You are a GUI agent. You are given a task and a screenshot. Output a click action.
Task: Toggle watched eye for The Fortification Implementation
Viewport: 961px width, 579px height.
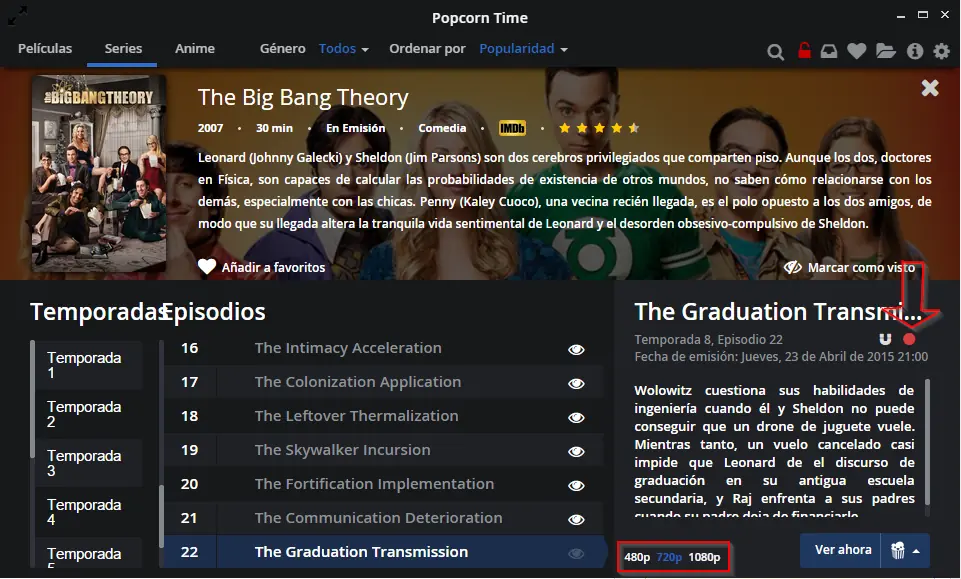(x=576, y=485)
